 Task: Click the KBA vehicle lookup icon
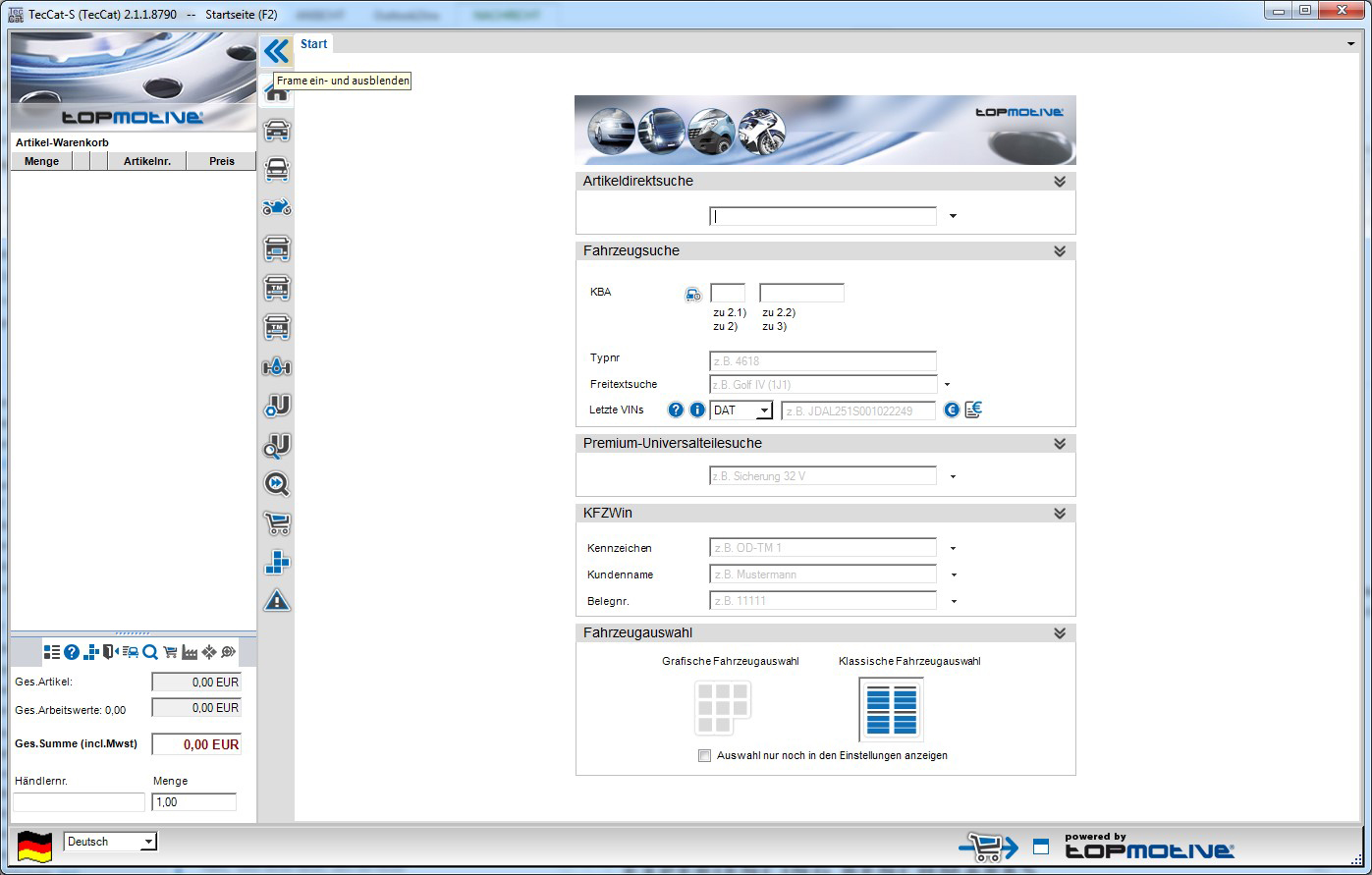click(x=693, y=294)
